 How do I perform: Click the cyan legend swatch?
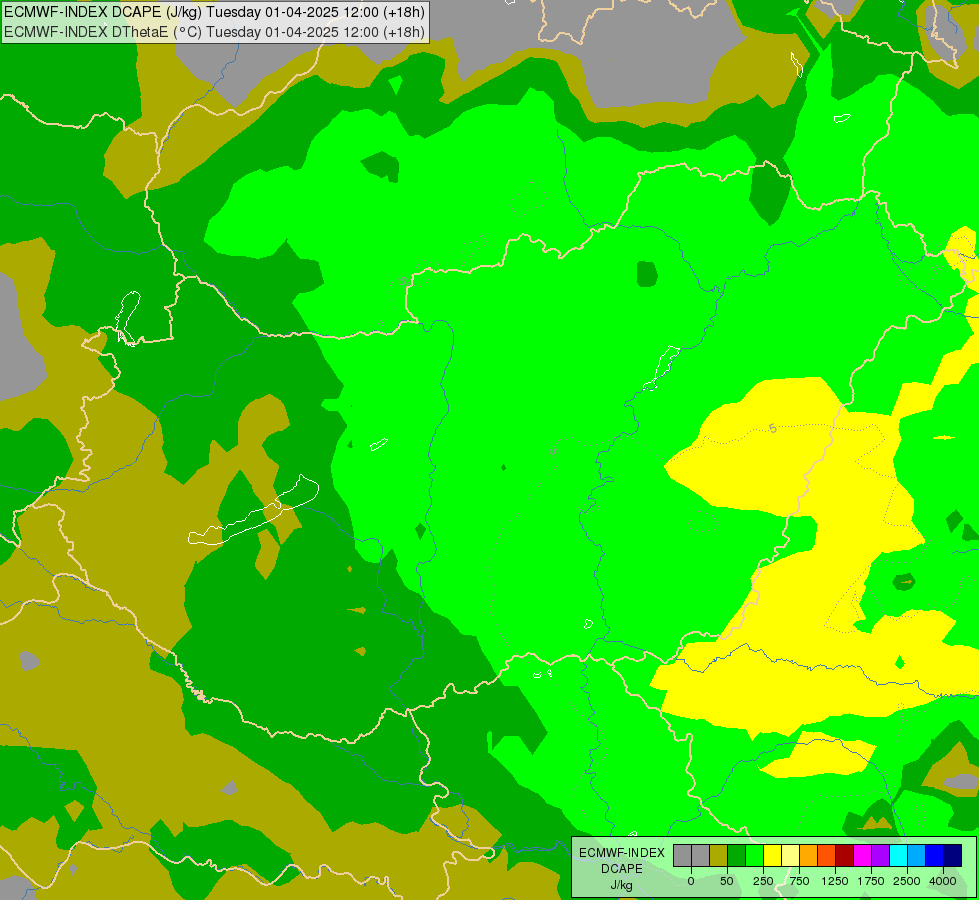(898, 856)
